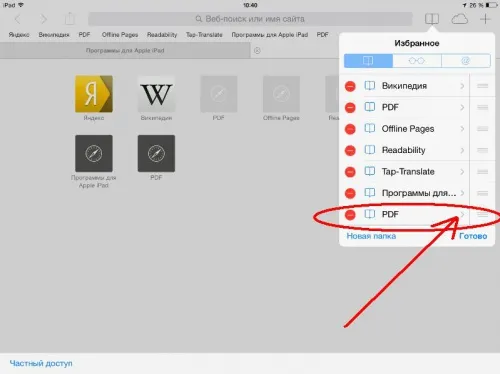Viewport: 500px width, 374px height.
Task: Select the Offline Pages bookmark row text
Action: coord(408,129)
